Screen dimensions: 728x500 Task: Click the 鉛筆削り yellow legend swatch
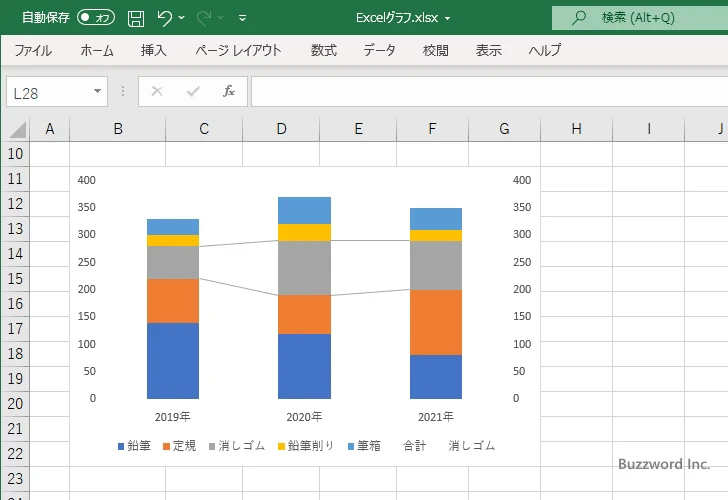(281, 447)
